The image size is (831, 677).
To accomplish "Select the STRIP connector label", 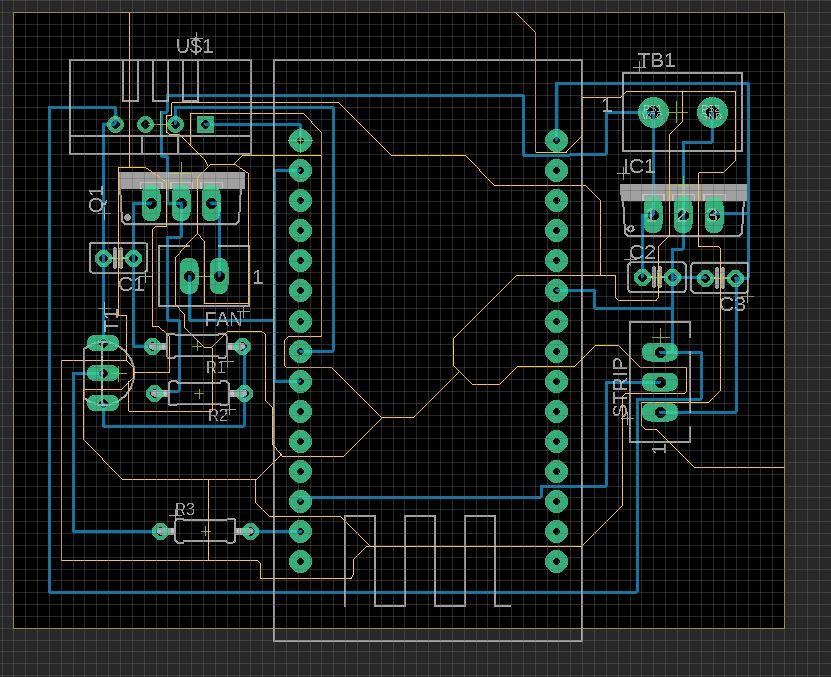I will tap(620, 387).
